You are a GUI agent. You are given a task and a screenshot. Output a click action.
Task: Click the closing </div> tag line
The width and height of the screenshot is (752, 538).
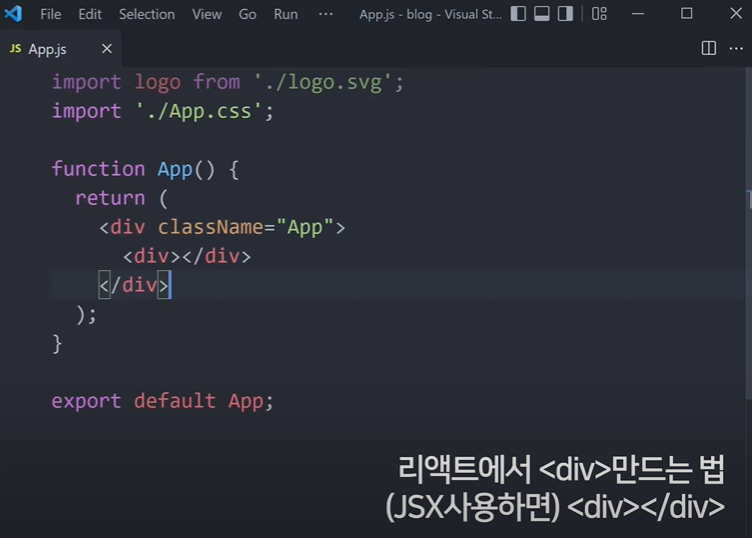[134, 285]
